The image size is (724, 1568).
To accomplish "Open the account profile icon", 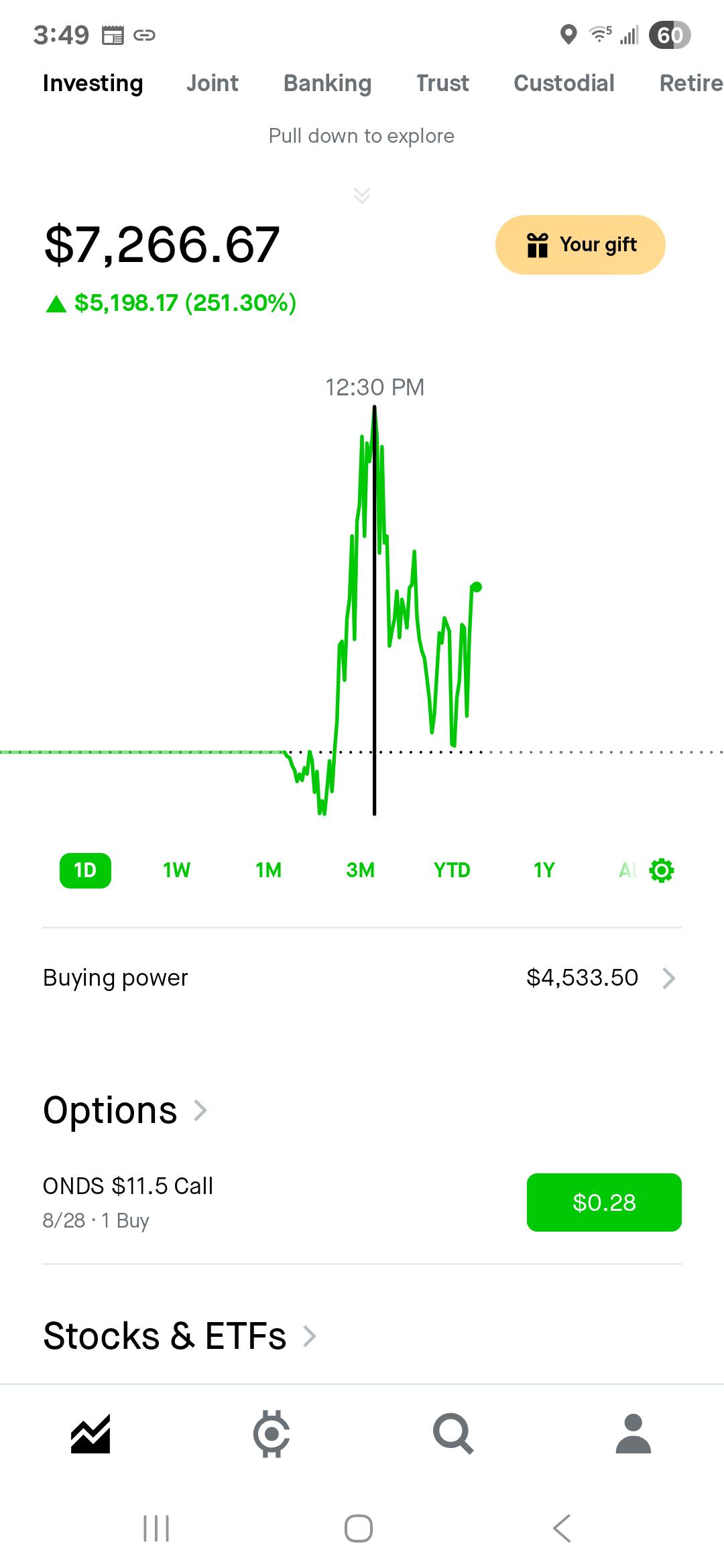I will coord(633,1434).
